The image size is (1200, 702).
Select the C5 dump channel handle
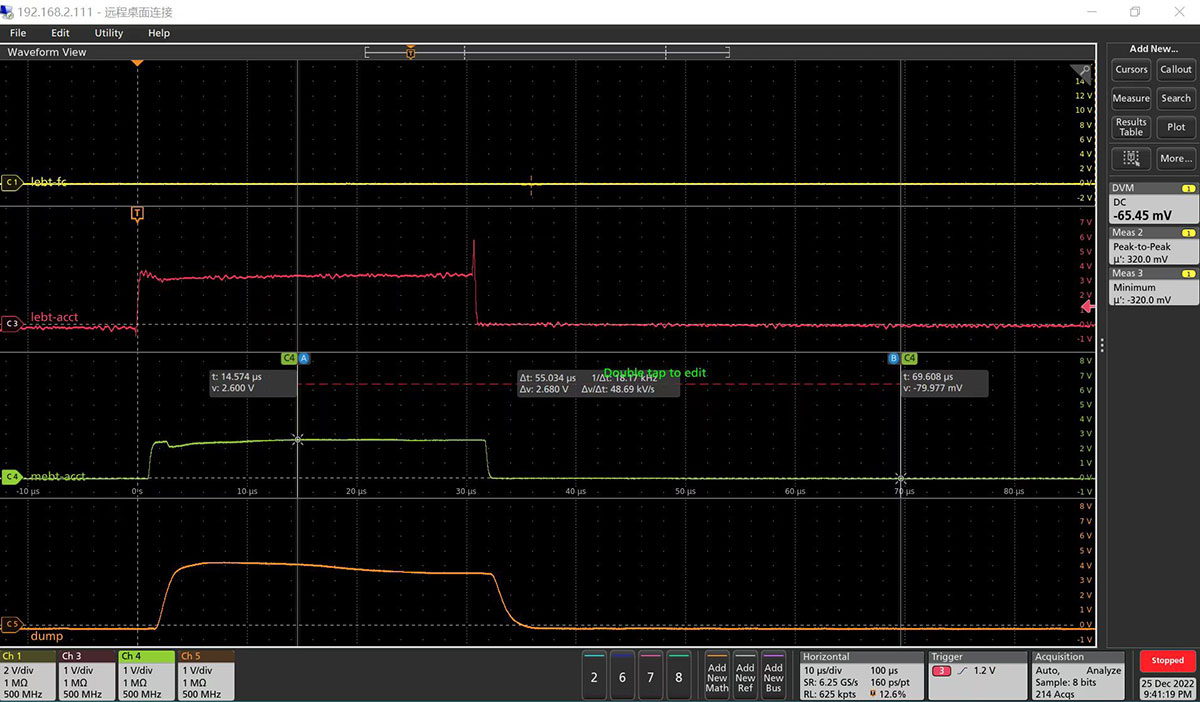[x=12, y=625]
